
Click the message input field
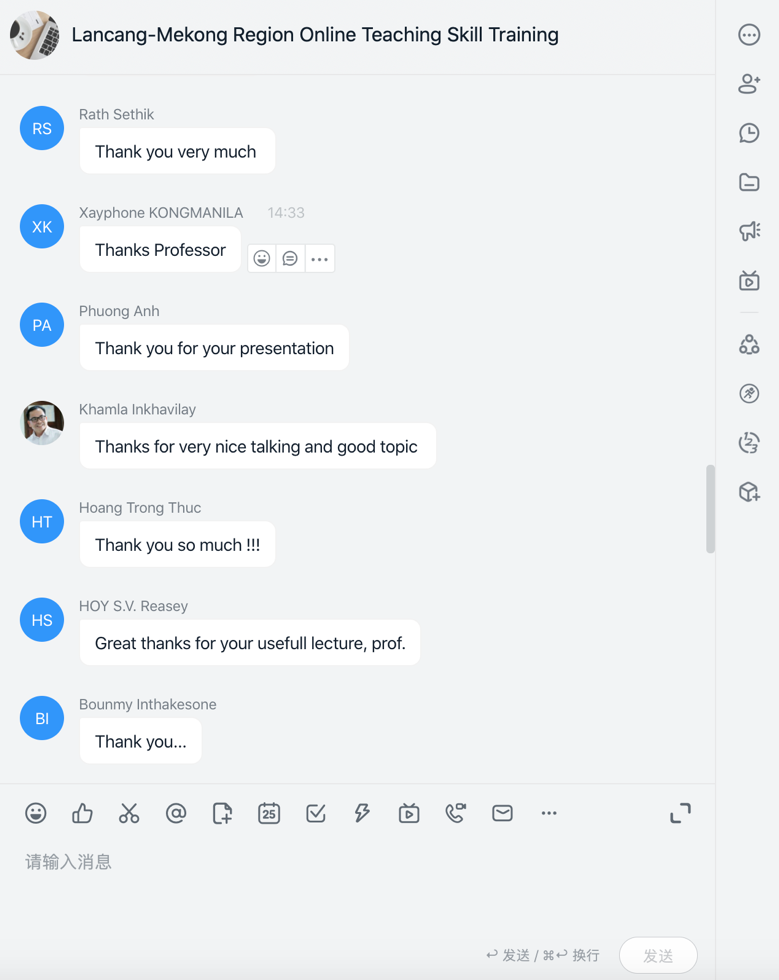356,888
